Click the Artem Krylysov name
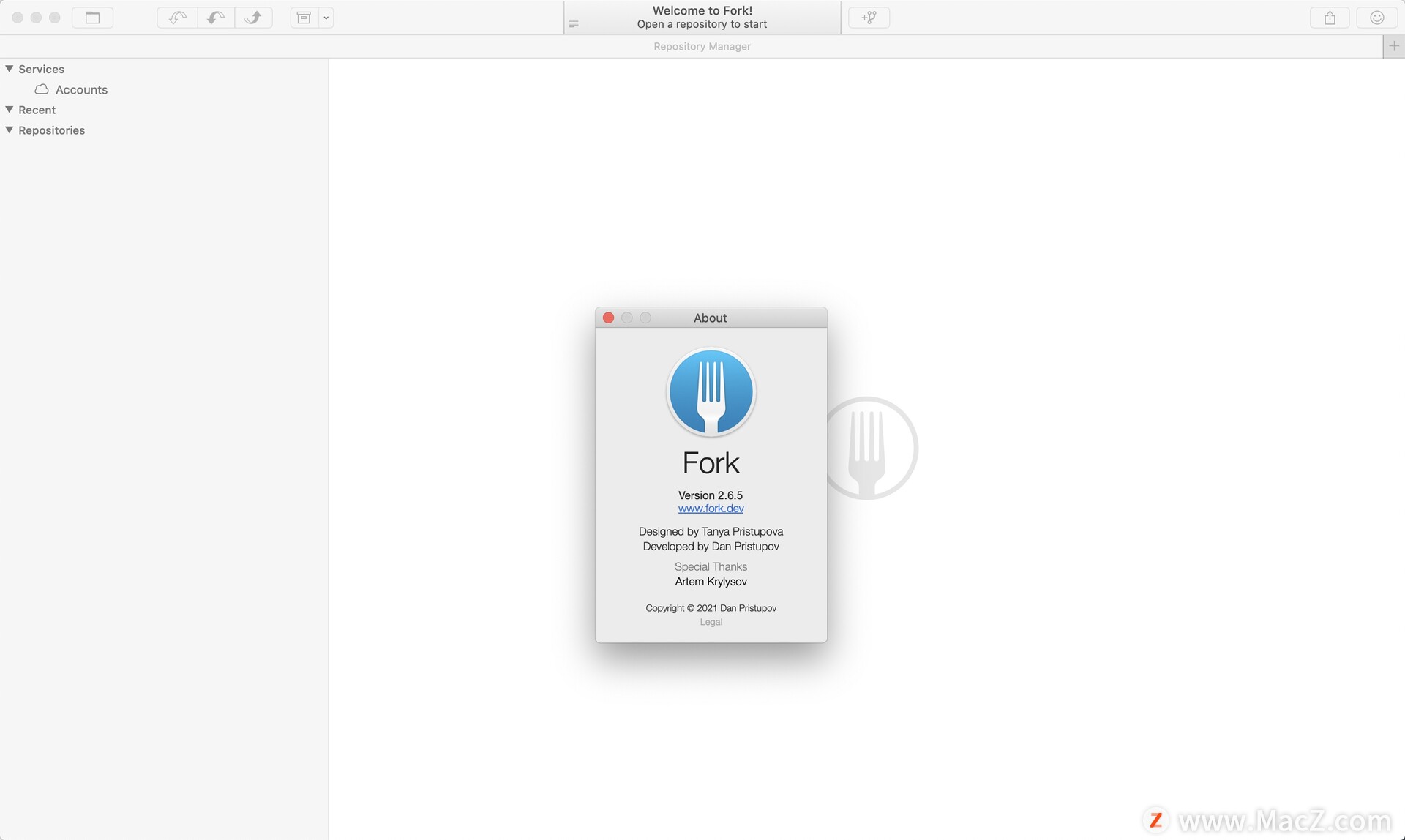Image resolution: width=1405 pixels, height=840 pixels. click(711, 582)
